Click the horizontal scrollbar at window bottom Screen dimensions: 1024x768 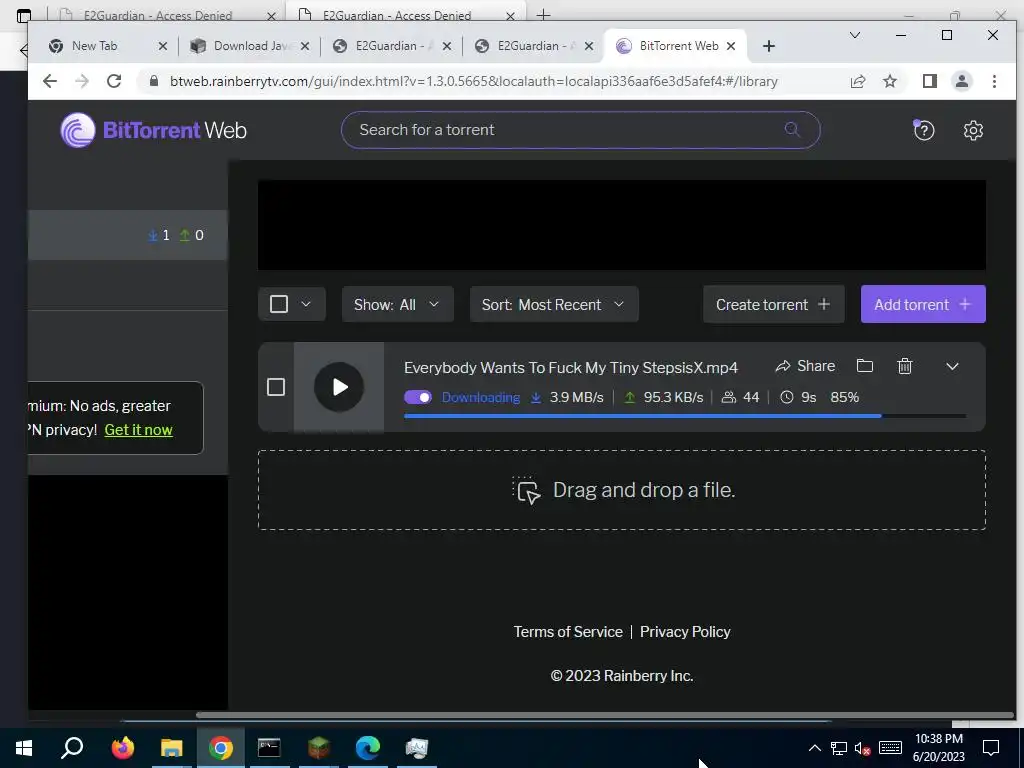point(604,716)
